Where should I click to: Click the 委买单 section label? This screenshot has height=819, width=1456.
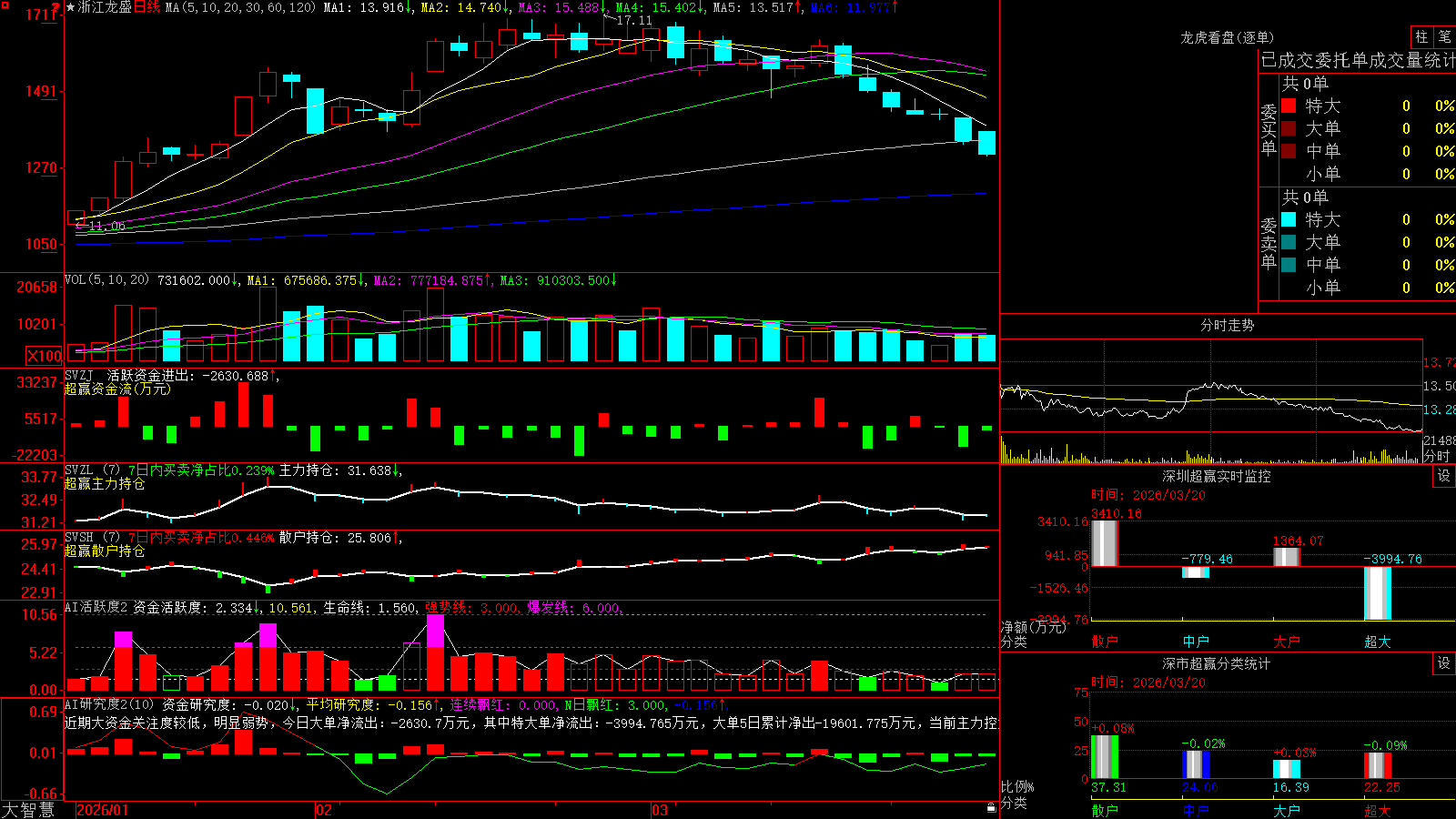1269,130
